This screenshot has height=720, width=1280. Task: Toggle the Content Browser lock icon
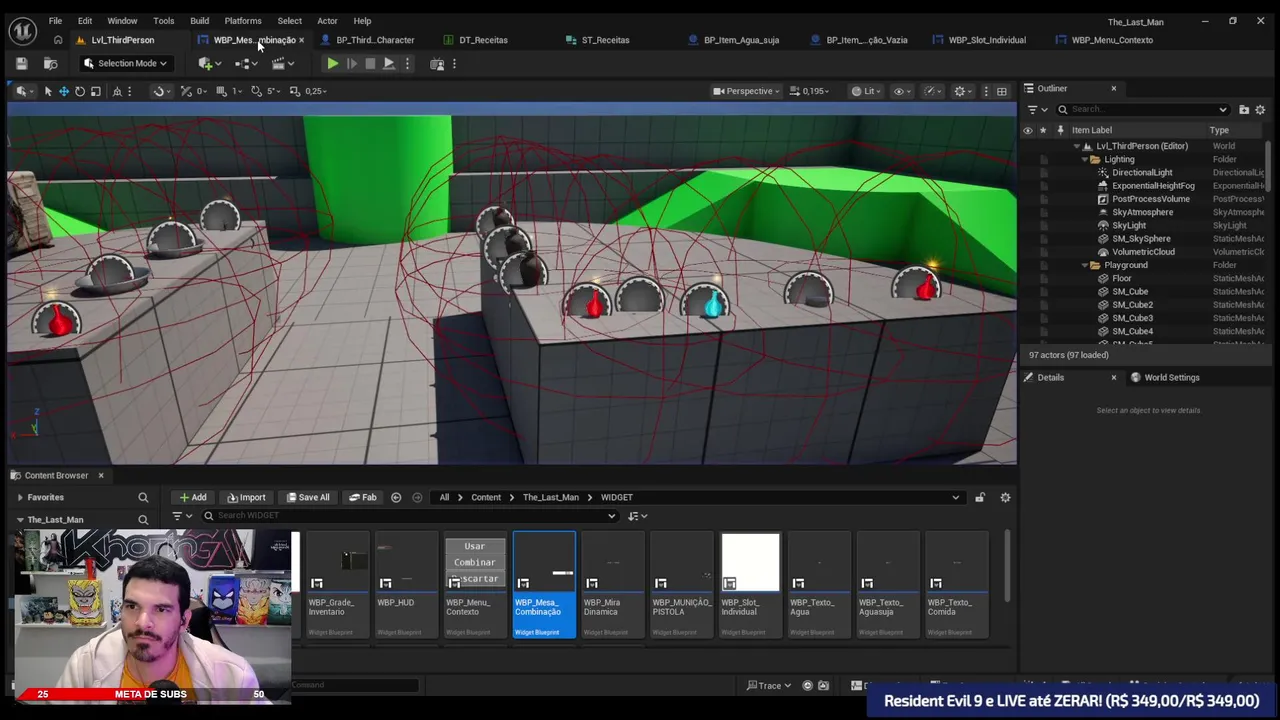pos(980,497)
